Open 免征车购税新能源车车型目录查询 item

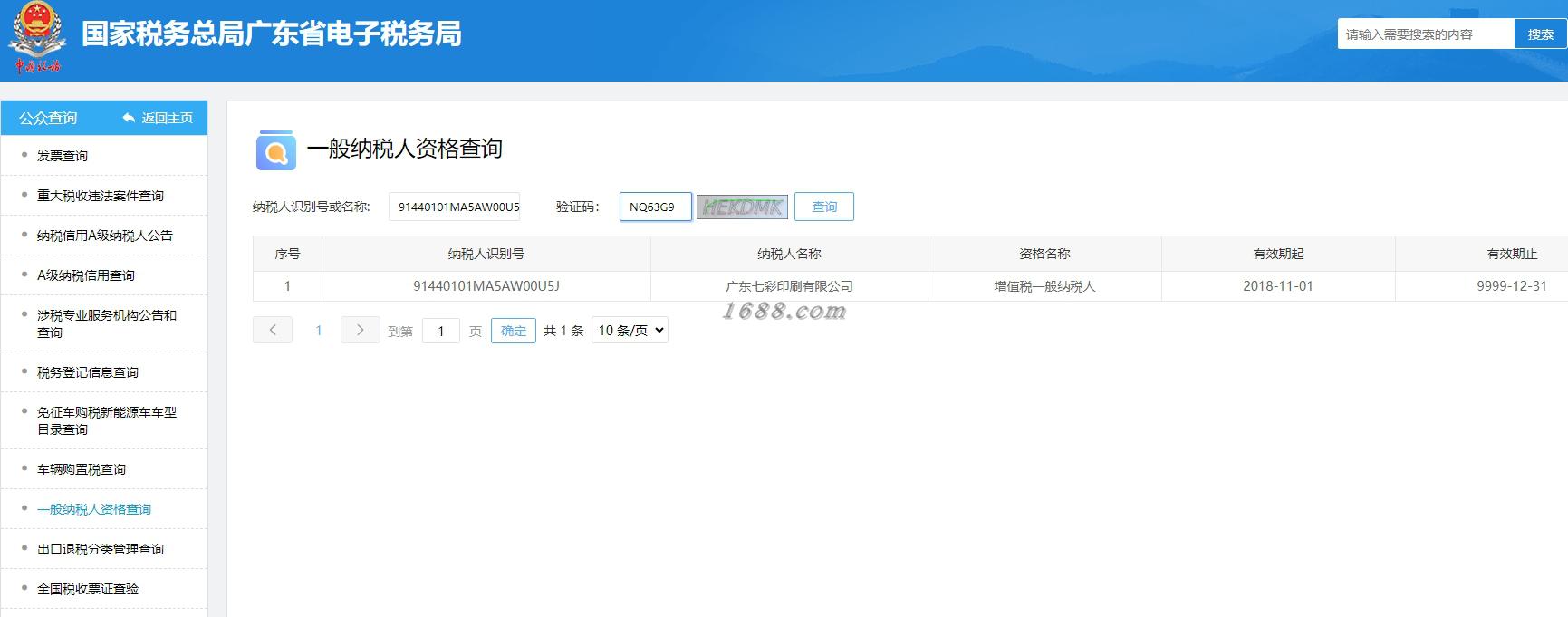click(x=107, y=420)
